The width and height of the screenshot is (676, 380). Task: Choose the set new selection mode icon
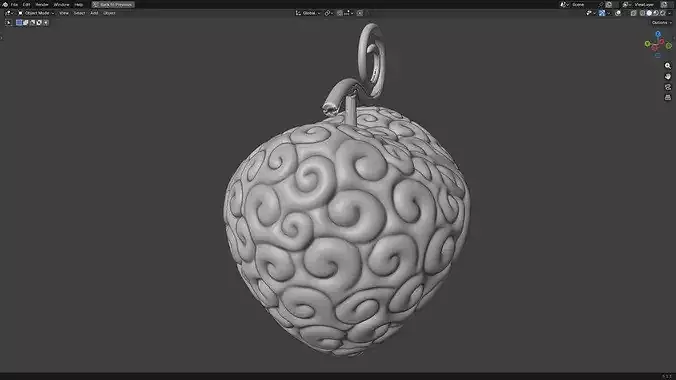tap(19, 22)
